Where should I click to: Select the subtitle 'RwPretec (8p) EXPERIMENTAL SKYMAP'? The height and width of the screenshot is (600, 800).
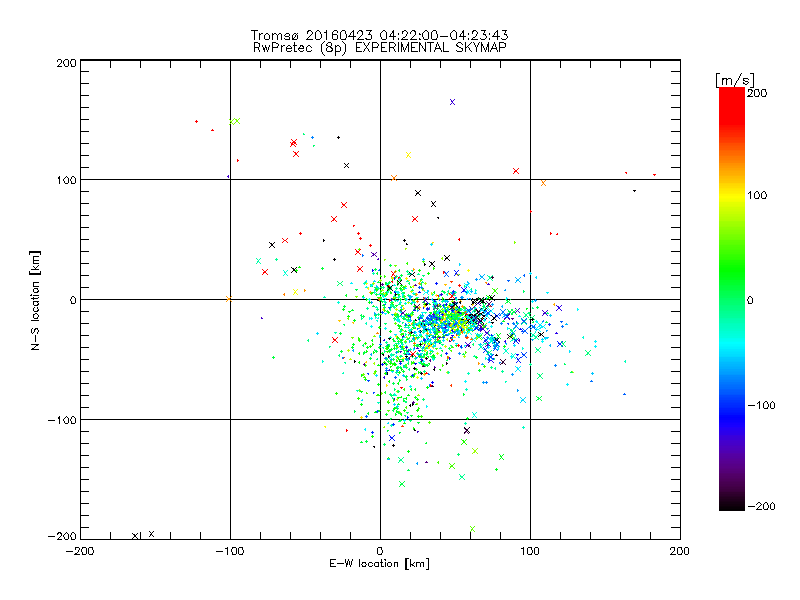click(380, 48)
